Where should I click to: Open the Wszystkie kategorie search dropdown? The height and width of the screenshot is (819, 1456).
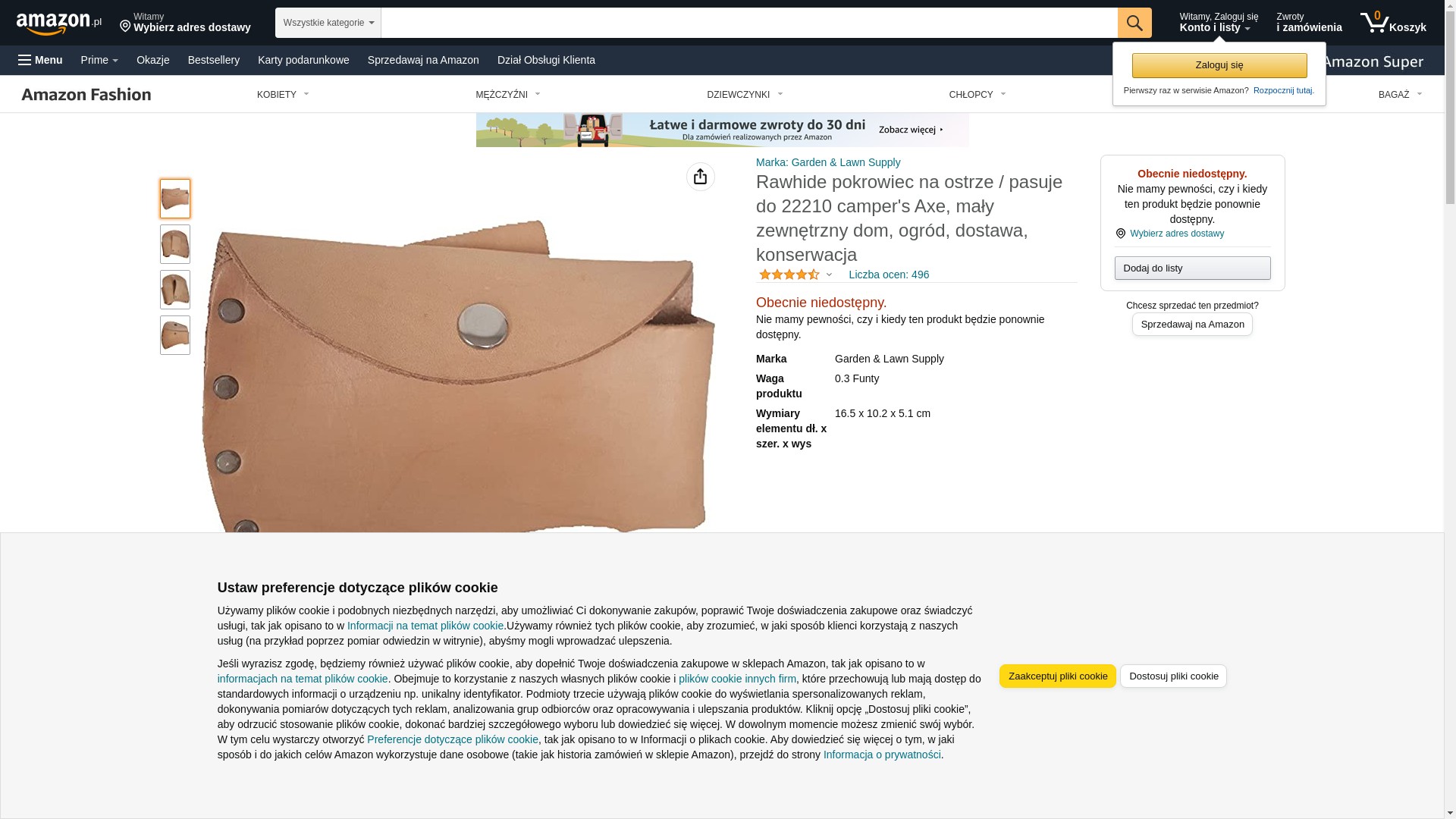coord(328,23)
